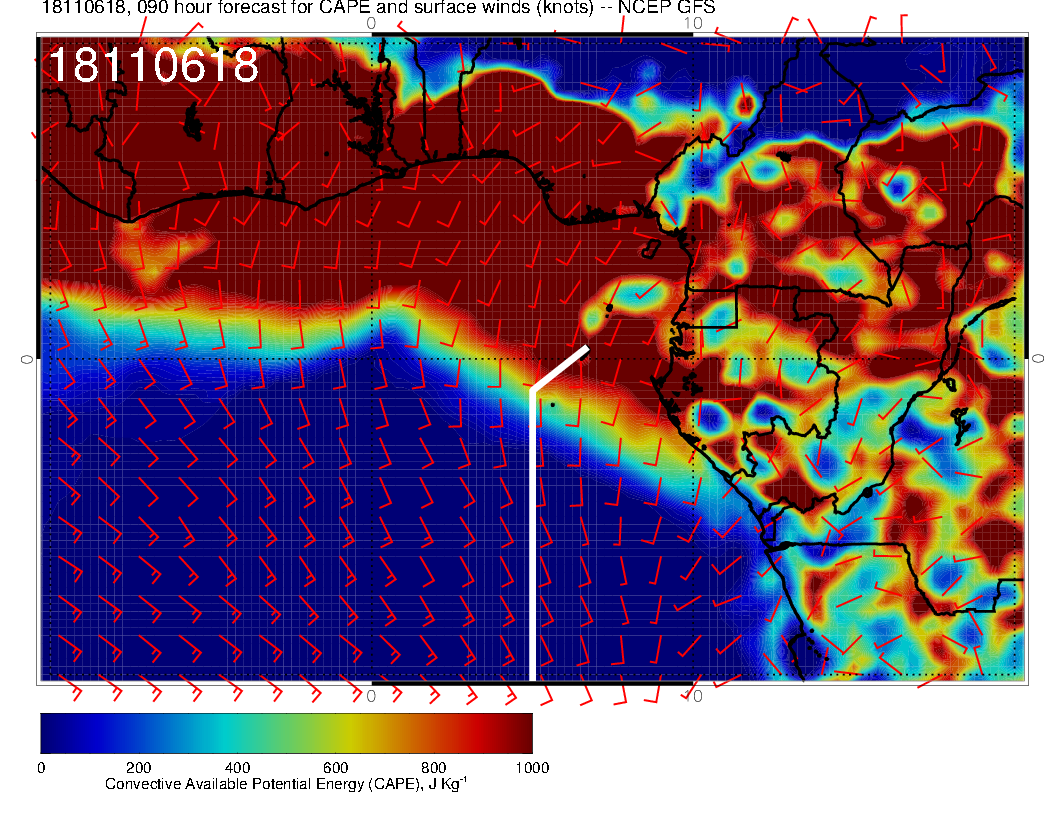Click the 200 tick label under the colorbar
This screenshot has width=1056, height=816.
coord(138,767)
